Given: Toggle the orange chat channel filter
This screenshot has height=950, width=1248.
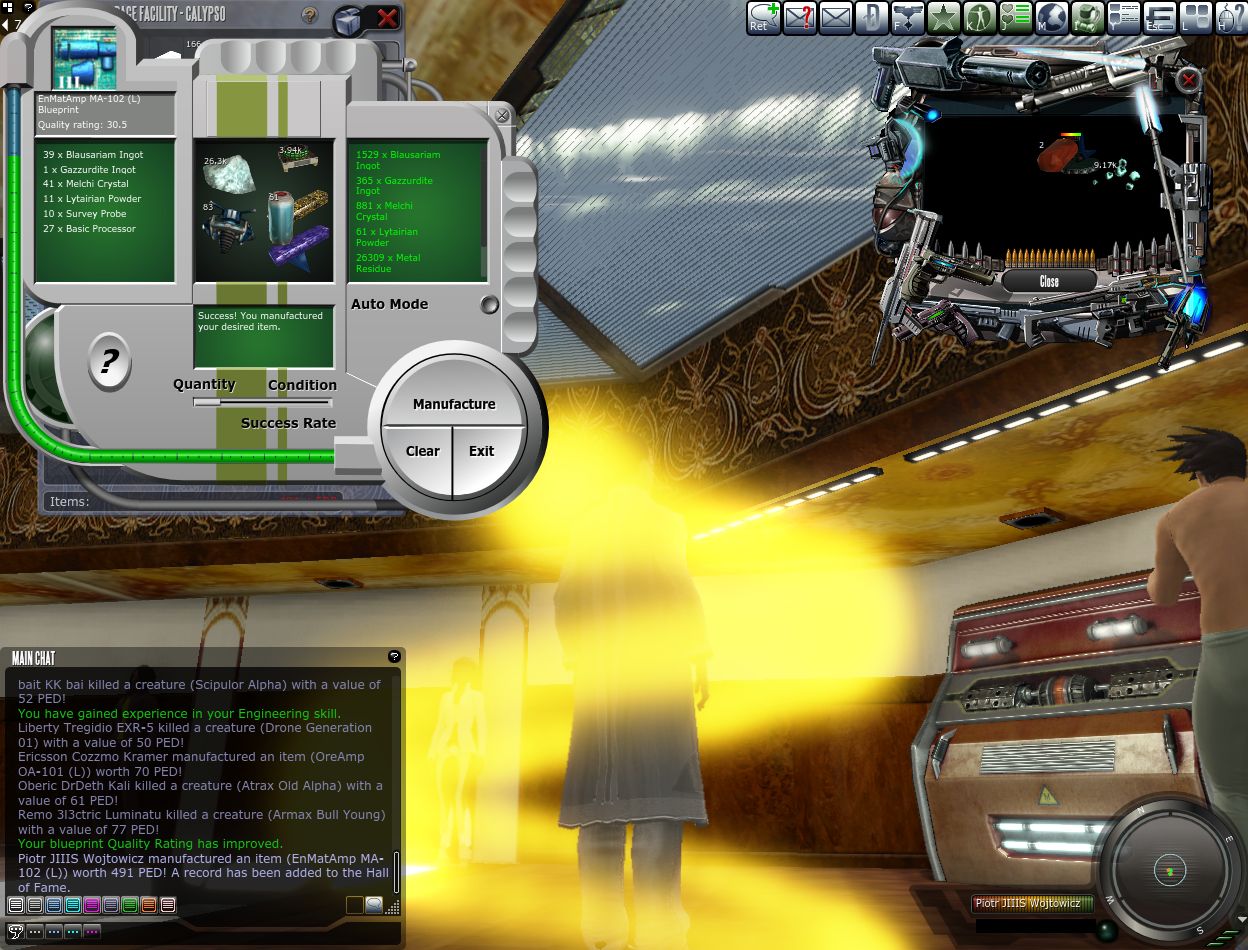Looking at the screenshot, I should 149,905.
